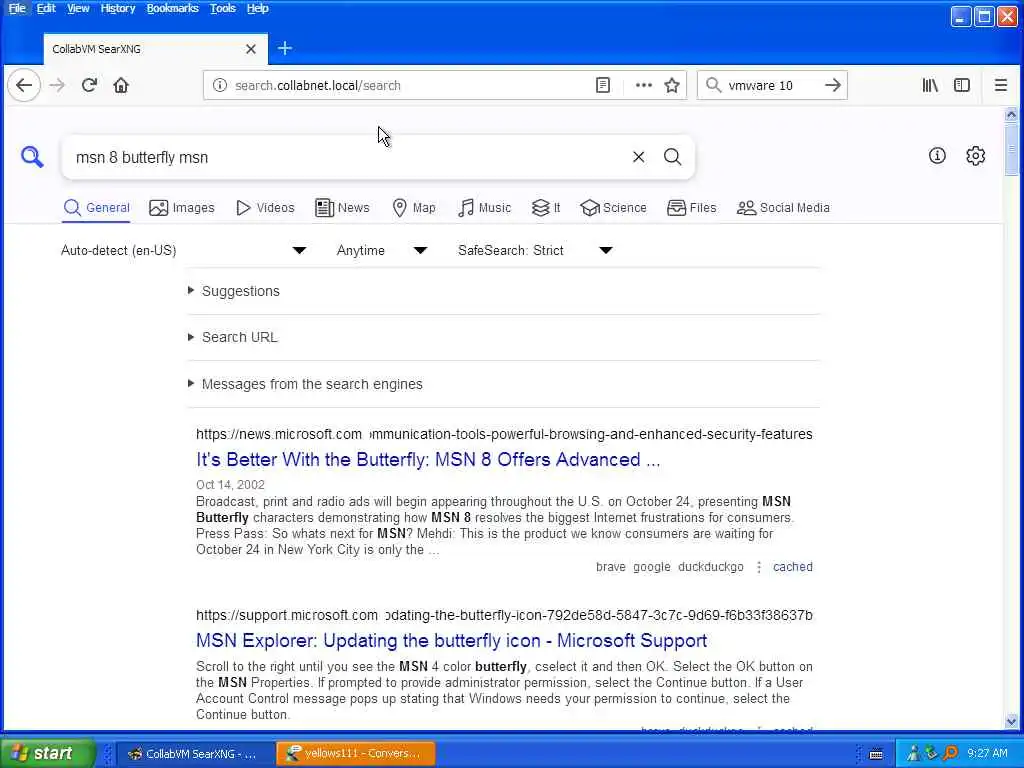Close the CollabVM SearXNG tab
This screenshot has width=1024, height=768.
251,49
